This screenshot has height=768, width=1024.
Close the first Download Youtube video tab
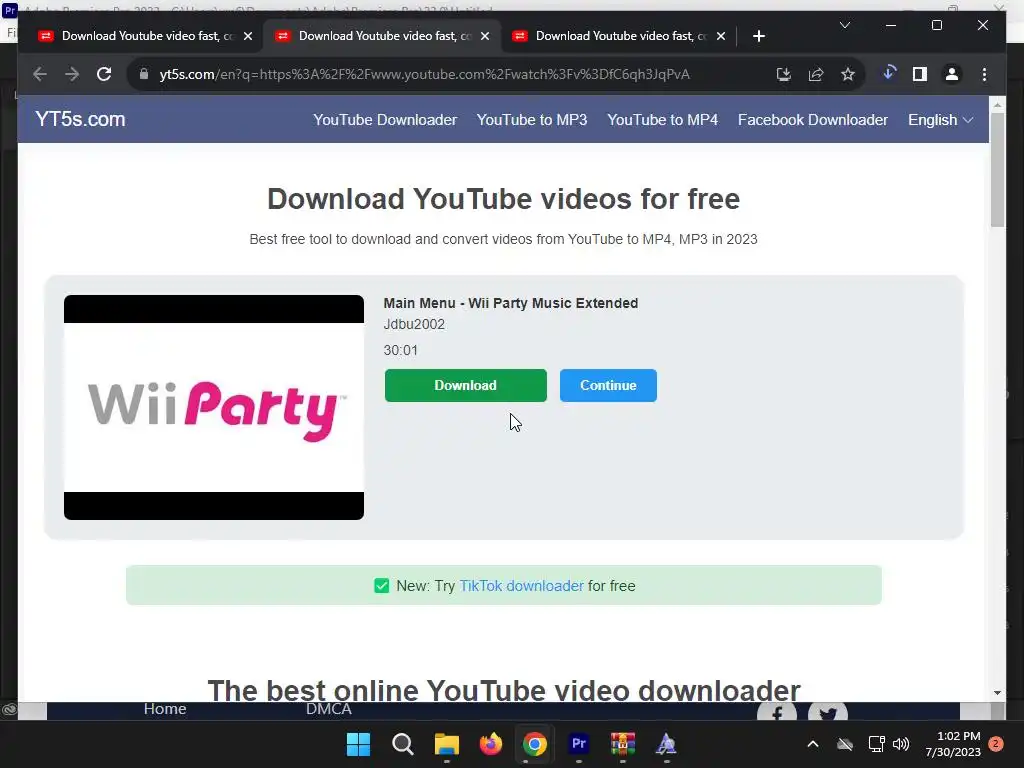(248, 36)
